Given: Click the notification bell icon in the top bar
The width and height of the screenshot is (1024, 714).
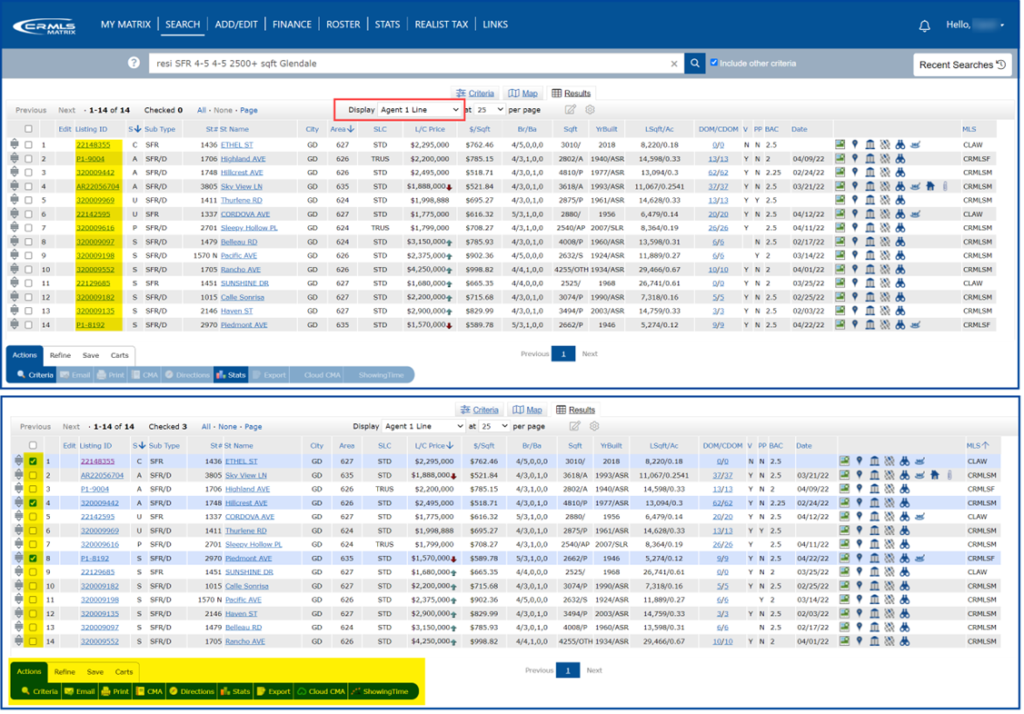Looking at the screenshot, I should click(925, 25).
